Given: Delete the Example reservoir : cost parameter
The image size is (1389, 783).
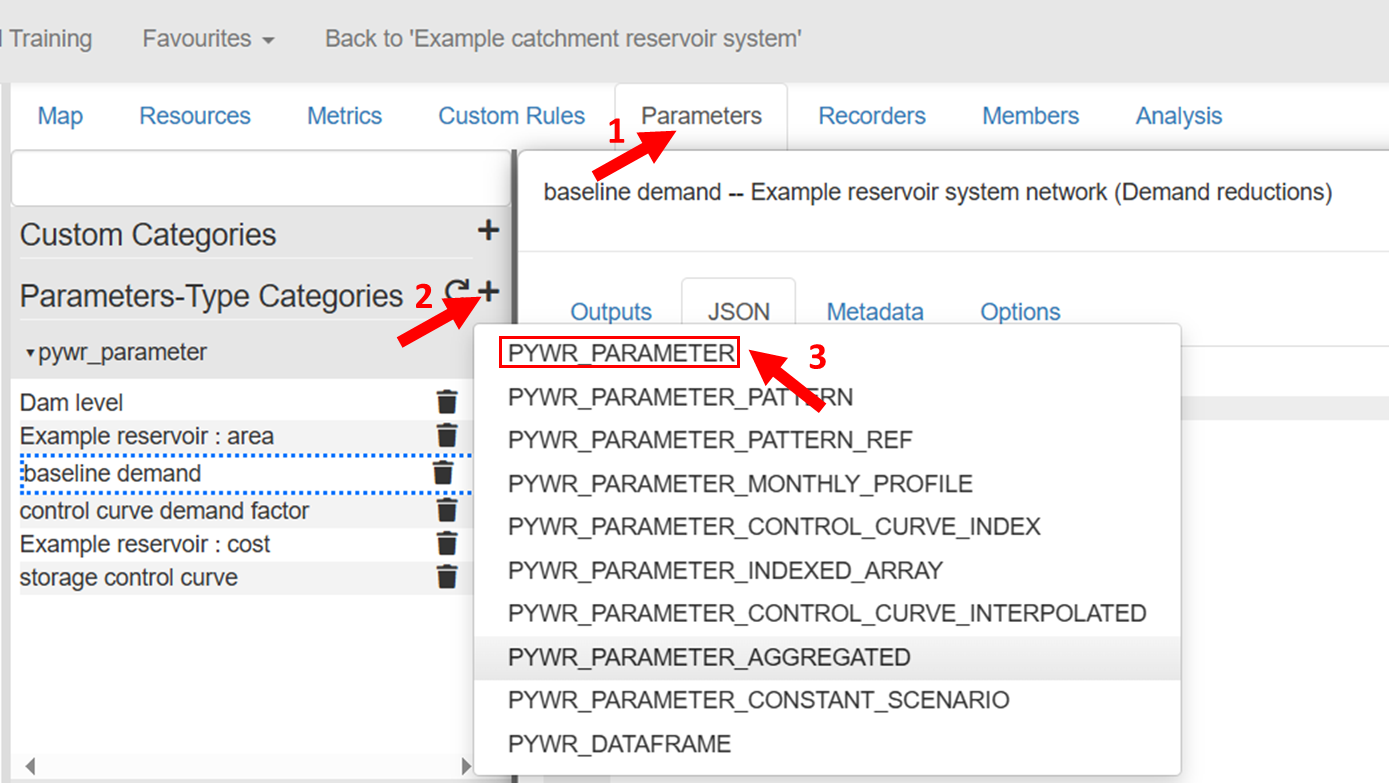Looking at the screenshot, I should pos(447,544).
